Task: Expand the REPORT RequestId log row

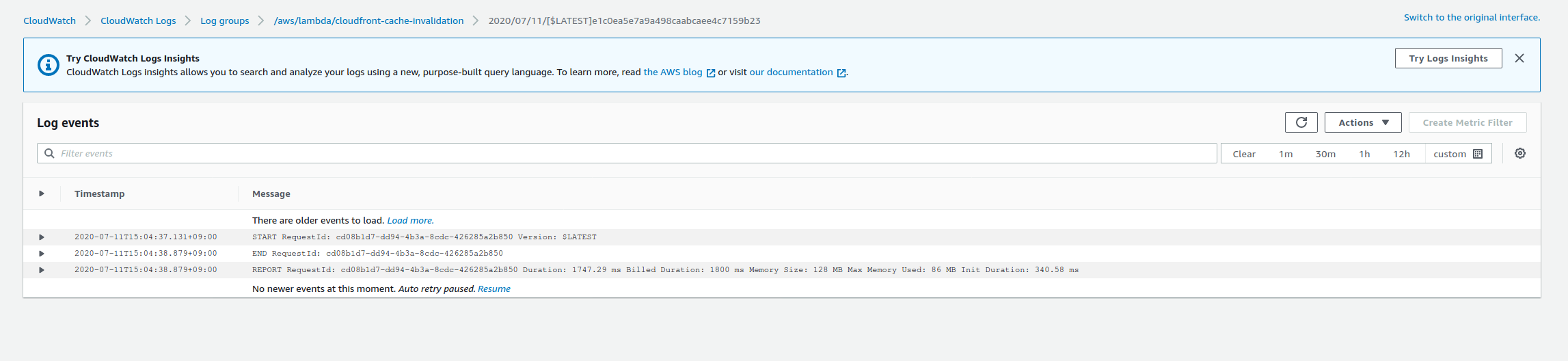Action: tap(42, 270)
